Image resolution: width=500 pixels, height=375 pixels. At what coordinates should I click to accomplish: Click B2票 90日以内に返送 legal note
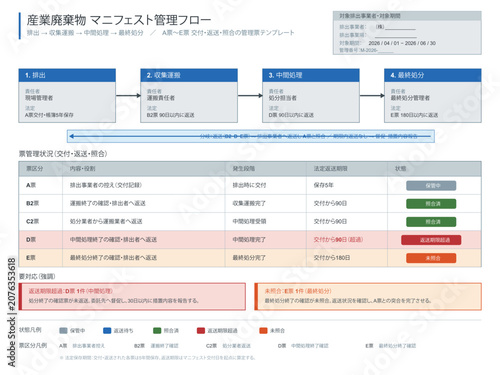click(171, 115)
